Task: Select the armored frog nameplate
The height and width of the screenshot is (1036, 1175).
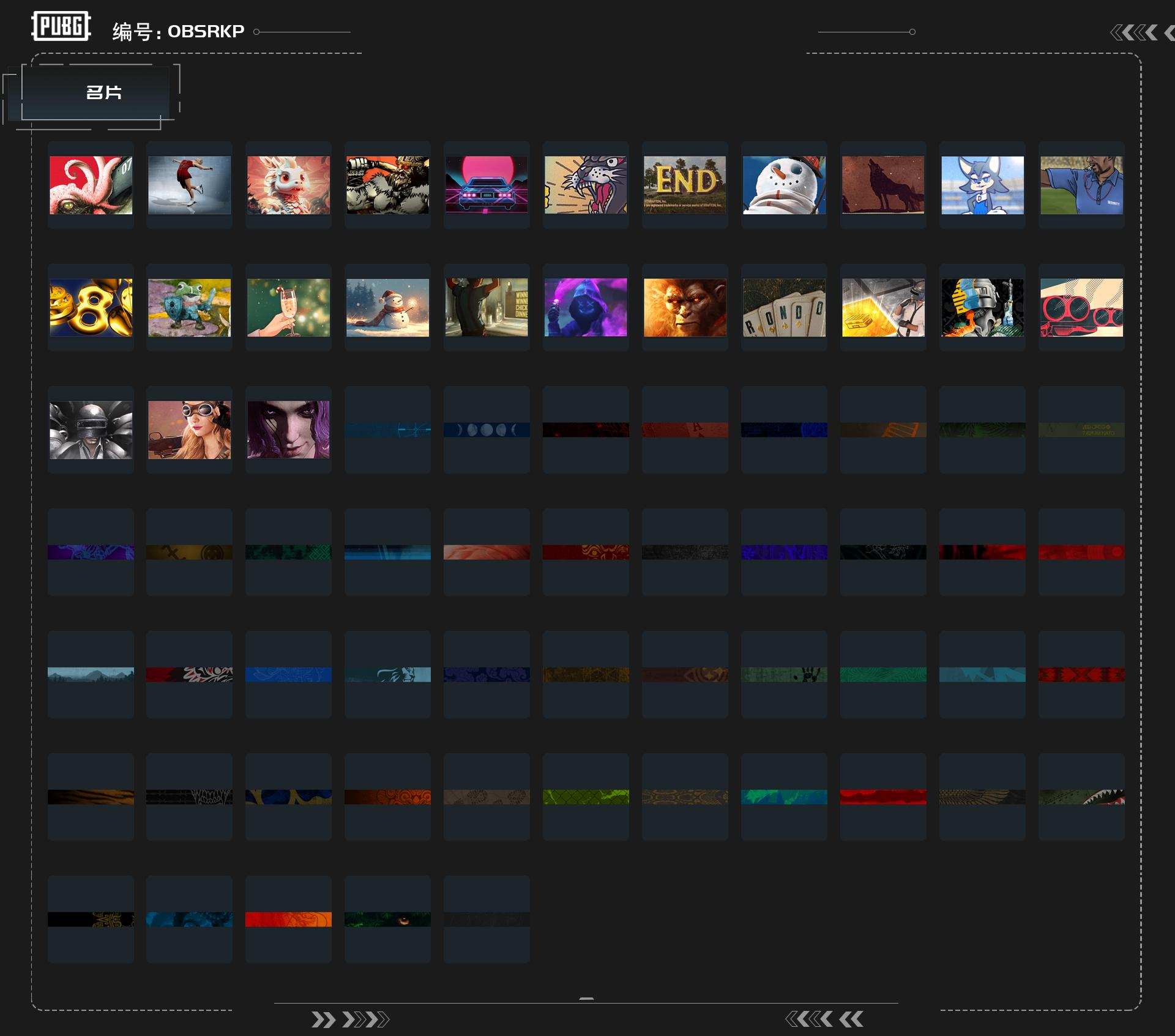Action: click(x=189, y=307)
